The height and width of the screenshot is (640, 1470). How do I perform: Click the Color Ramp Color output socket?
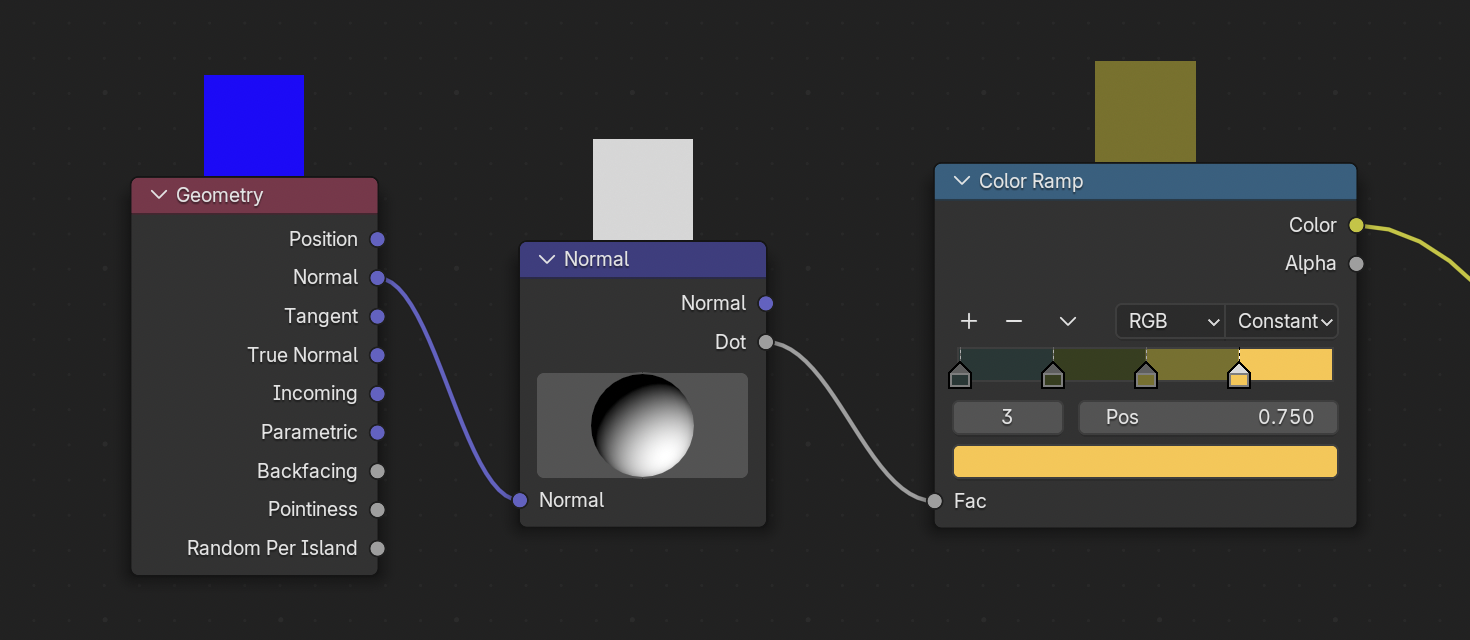click(x=1356, y=225)
